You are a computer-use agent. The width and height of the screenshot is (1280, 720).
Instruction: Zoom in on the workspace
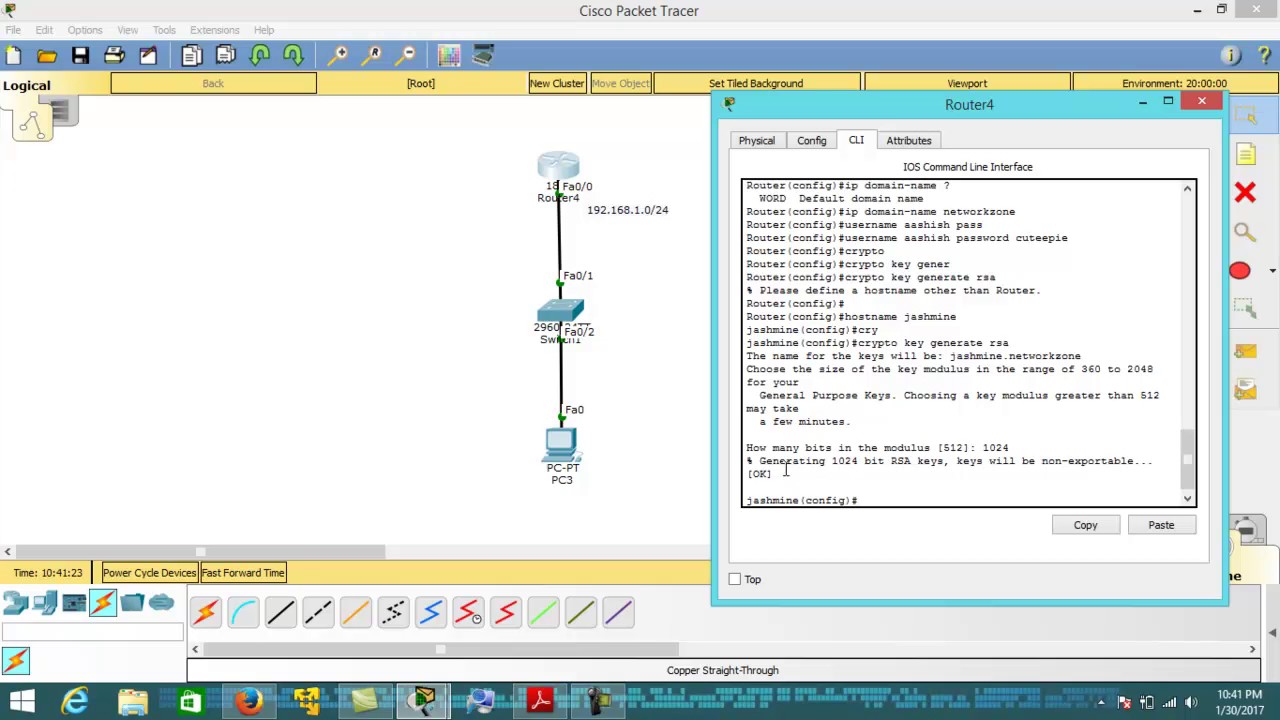[x=340, y=55]
